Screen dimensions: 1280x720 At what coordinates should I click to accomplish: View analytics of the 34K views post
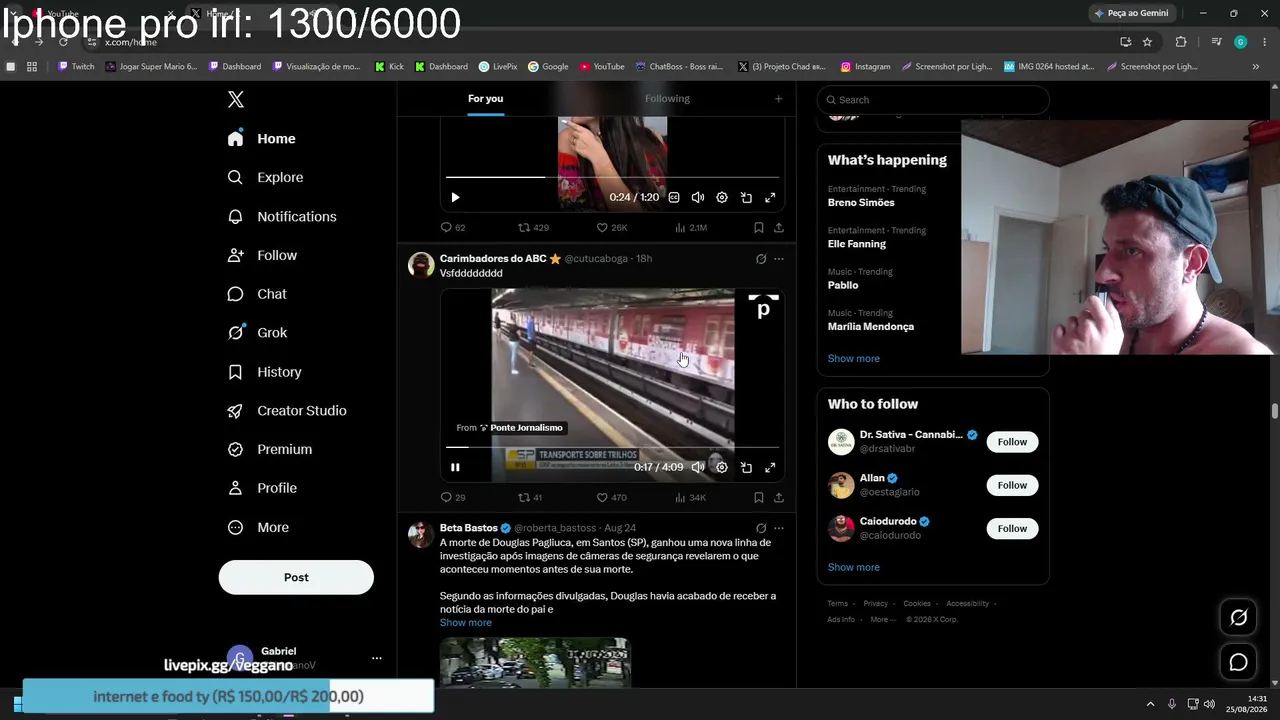691,497
